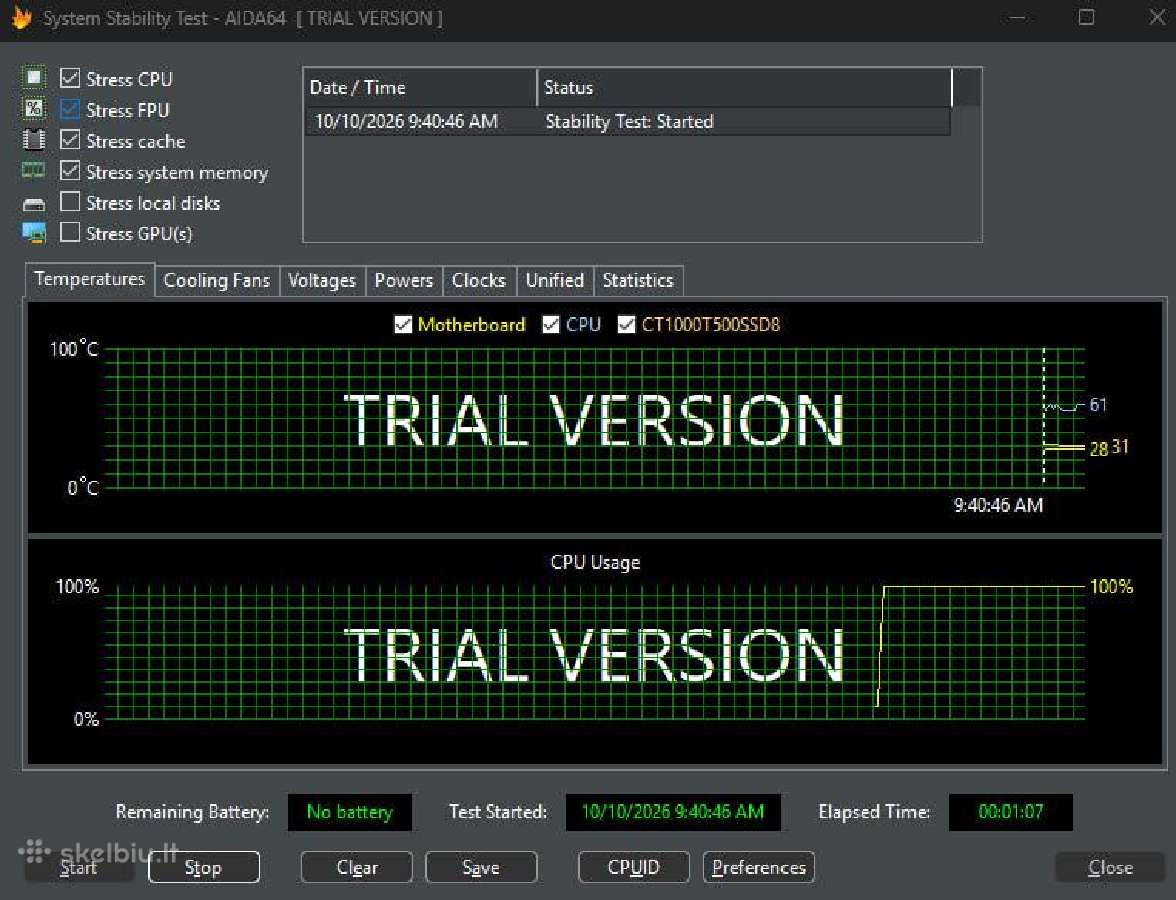The width and height of the screenshot is (1176, 900).
Task: Stop the running stability test
Action: tap(204, 867)
